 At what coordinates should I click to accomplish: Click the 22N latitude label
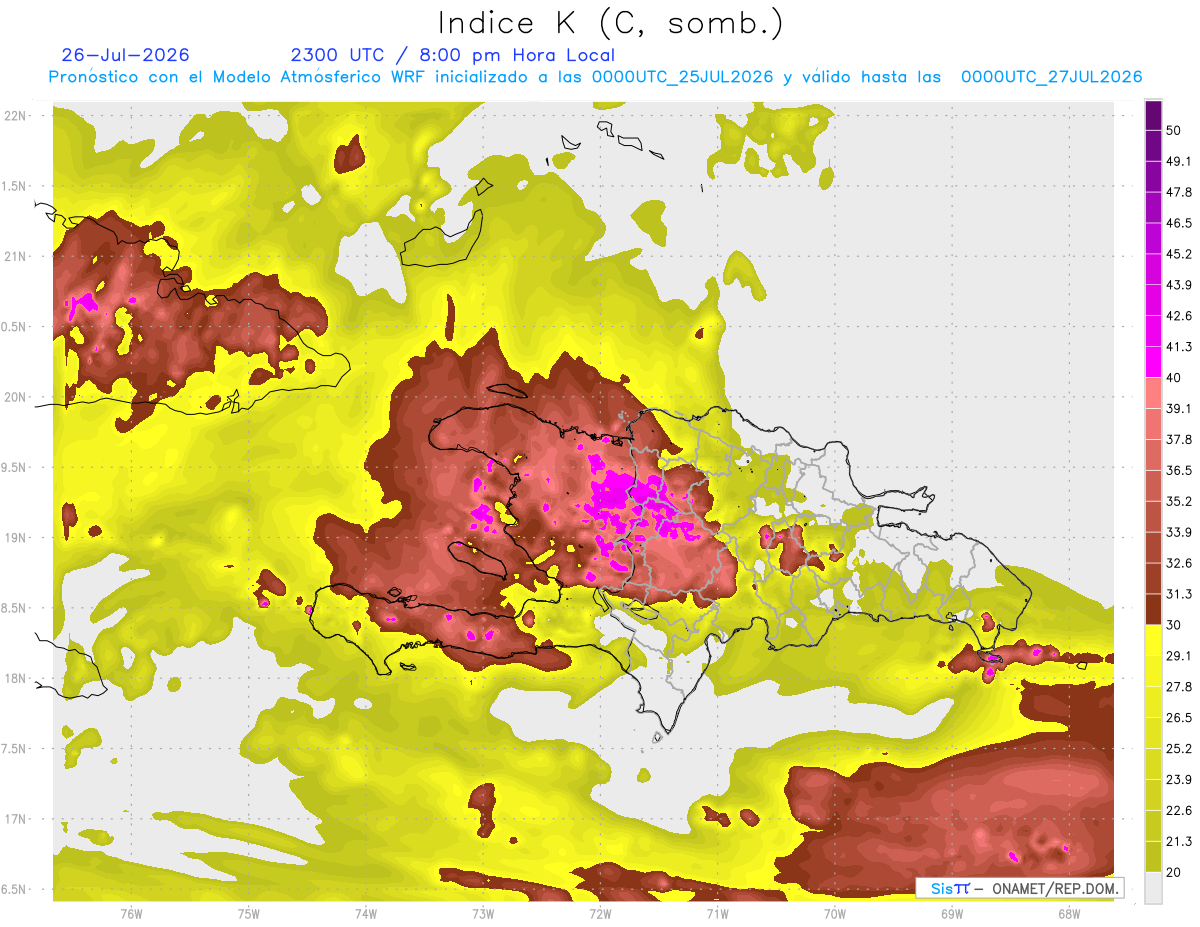pos(15,116)
